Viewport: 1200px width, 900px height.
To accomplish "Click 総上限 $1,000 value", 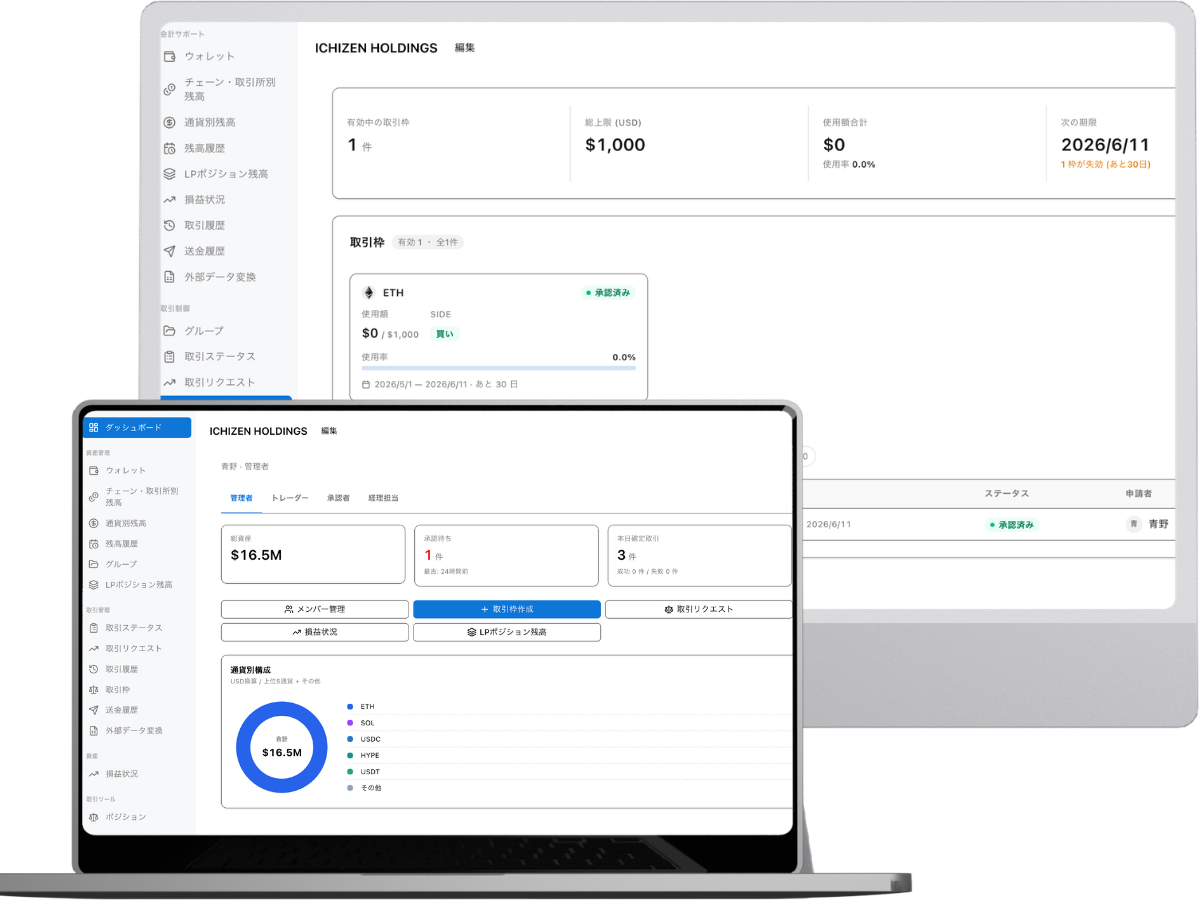I will pyautogui.click(x=615, y=145).
